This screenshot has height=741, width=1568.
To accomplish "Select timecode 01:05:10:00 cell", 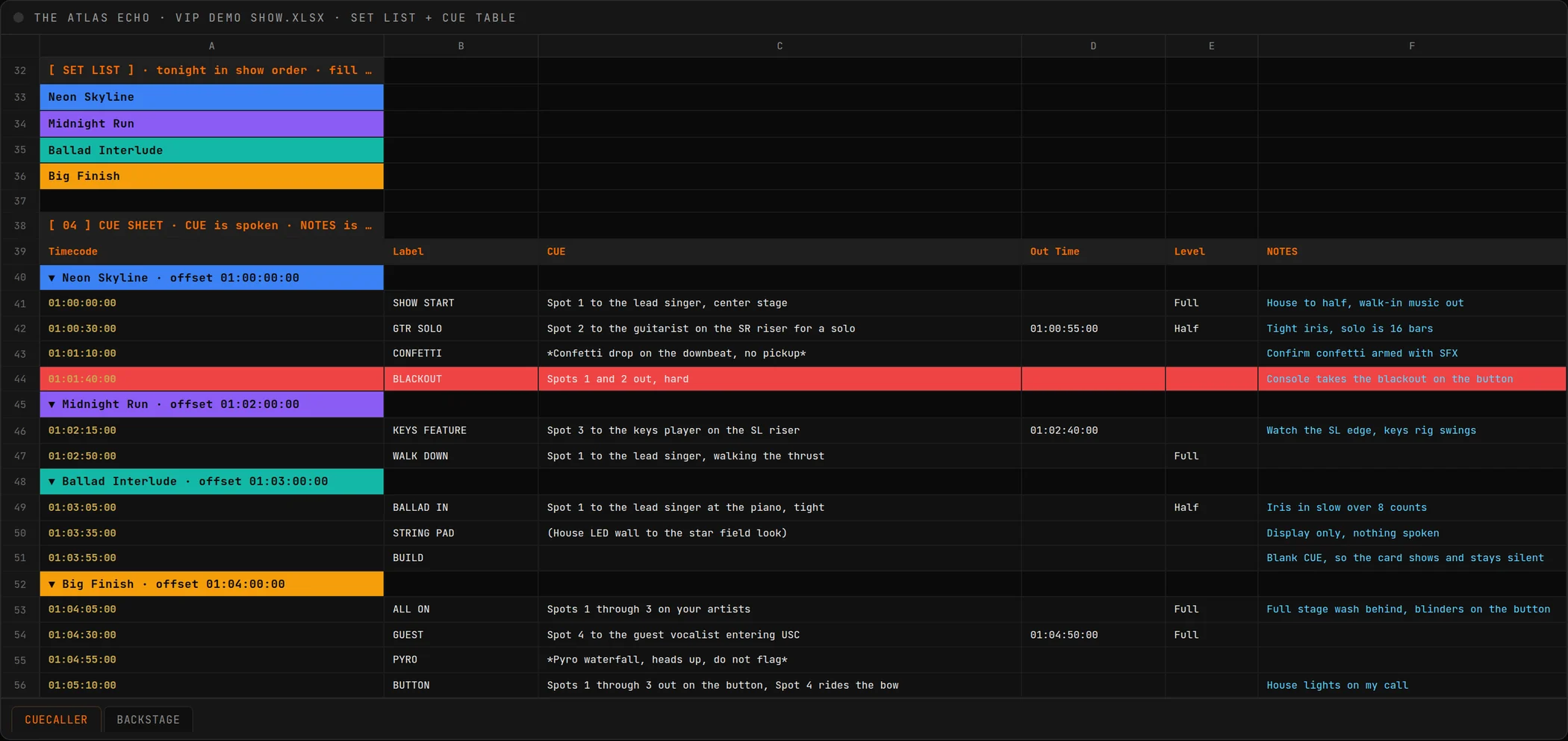I will [x=212, y=685].
